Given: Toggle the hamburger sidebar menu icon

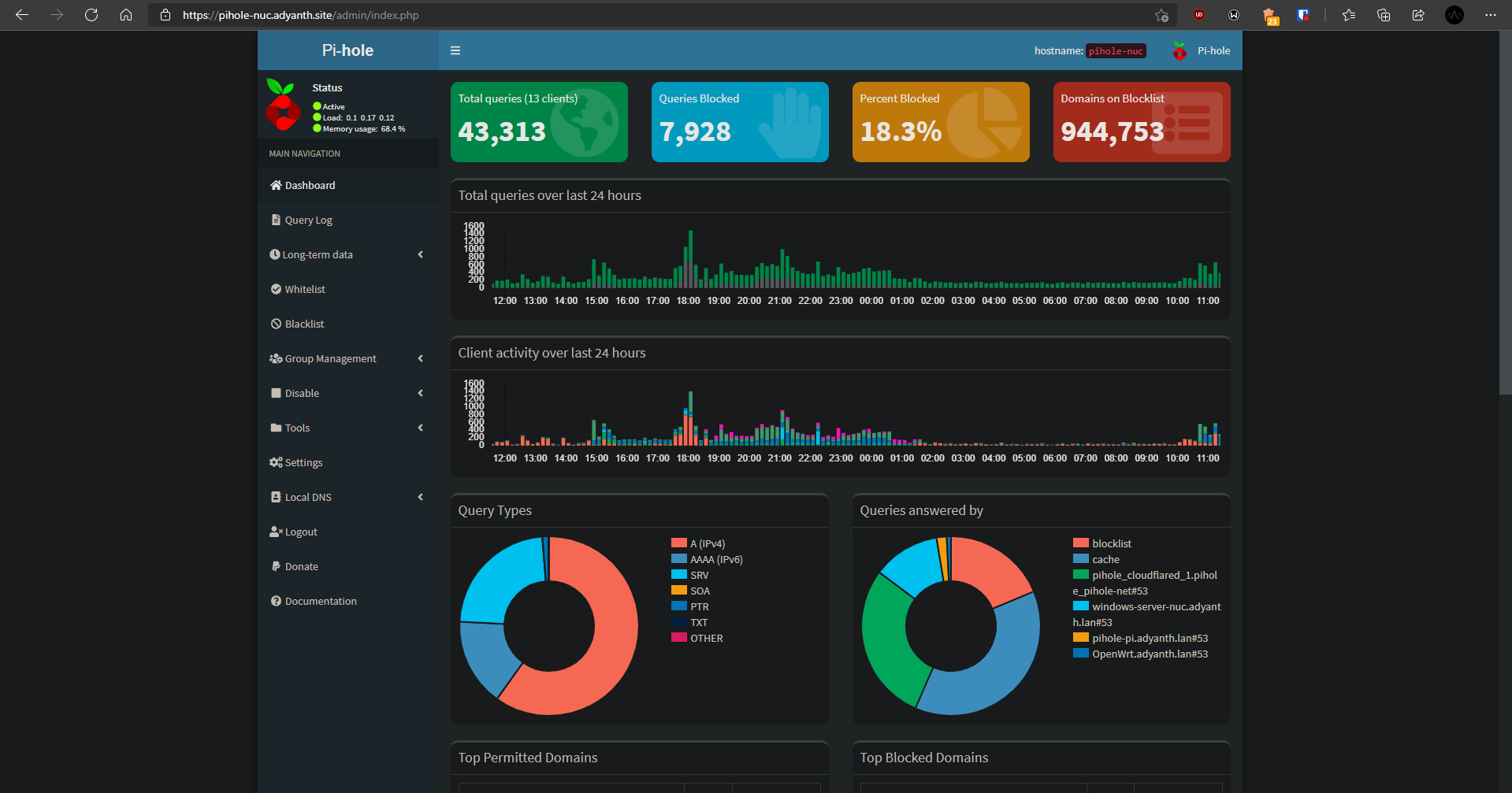Looking at the screenshot, I should tap(455, 50).
